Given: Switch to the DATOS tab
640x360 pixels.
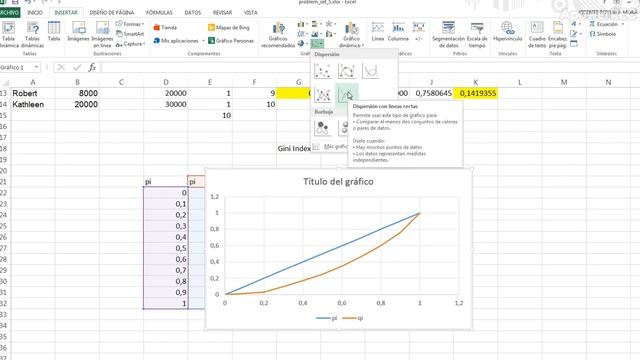Looking at the screenshot, I should 193,13.
